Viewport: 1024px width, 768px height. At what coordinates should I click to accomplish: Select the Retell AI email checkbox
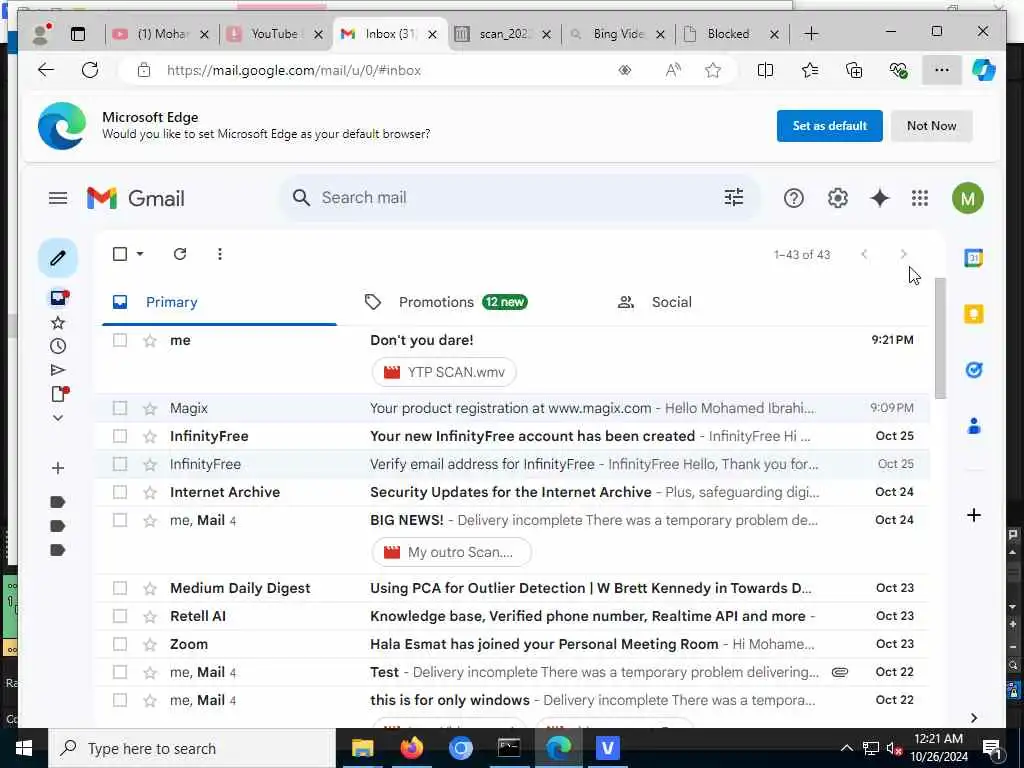(x=120, y=616)
